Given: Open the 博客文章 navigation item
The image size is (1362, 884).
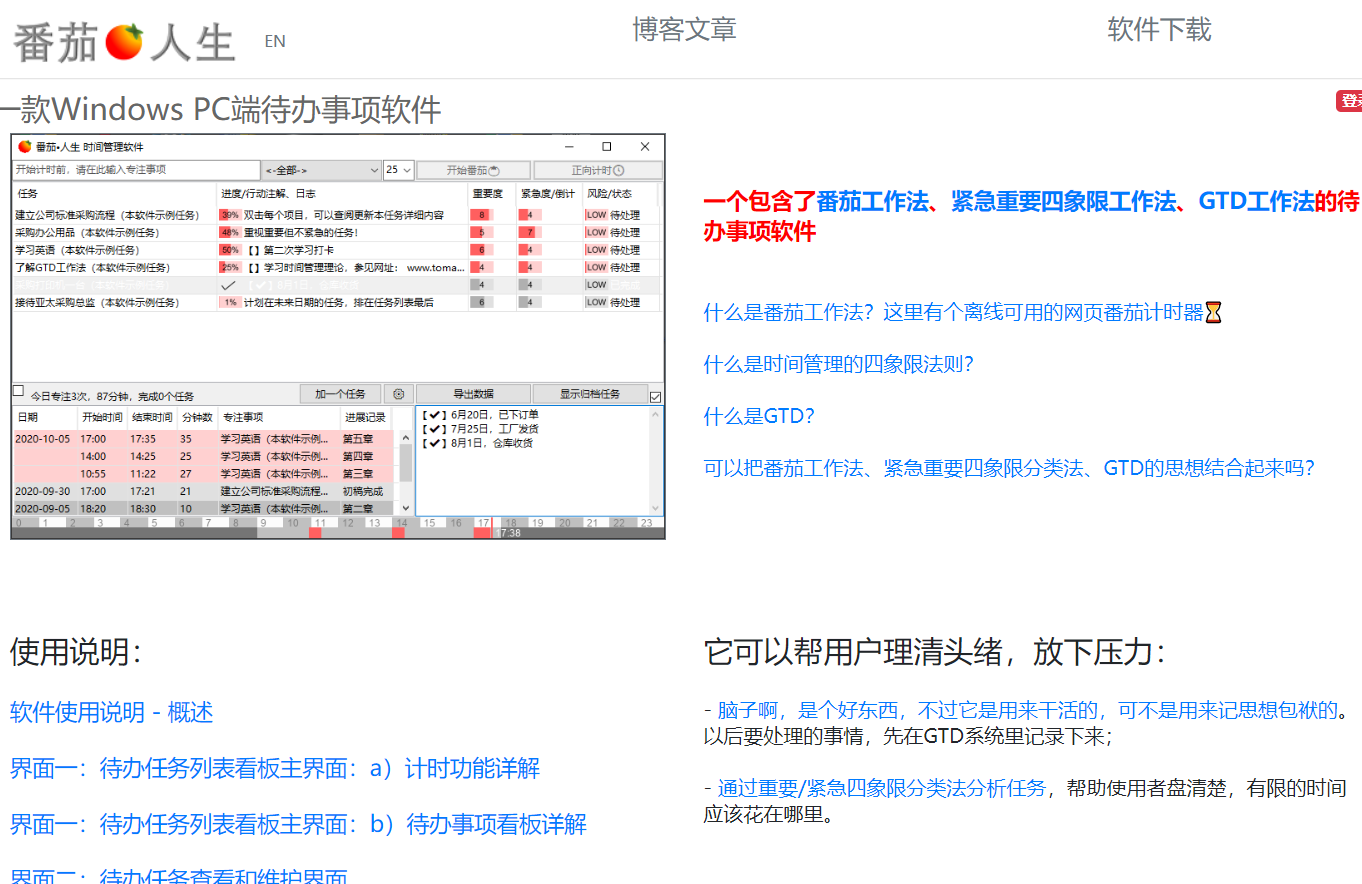Looking at the screenshot, I should click(684, 30).
